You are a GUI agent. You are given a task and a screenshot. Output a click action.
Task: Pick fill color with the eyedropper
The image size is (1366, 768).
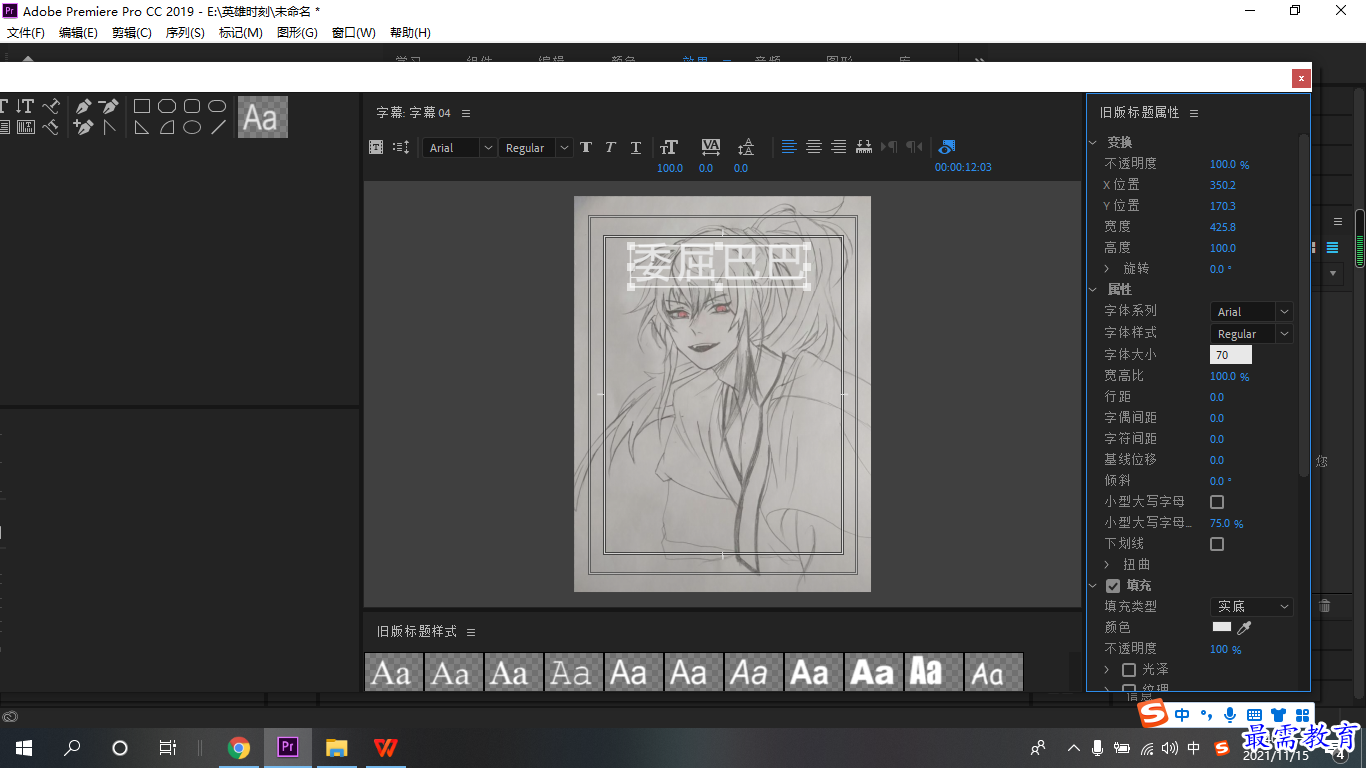[x=1244, y=628]
